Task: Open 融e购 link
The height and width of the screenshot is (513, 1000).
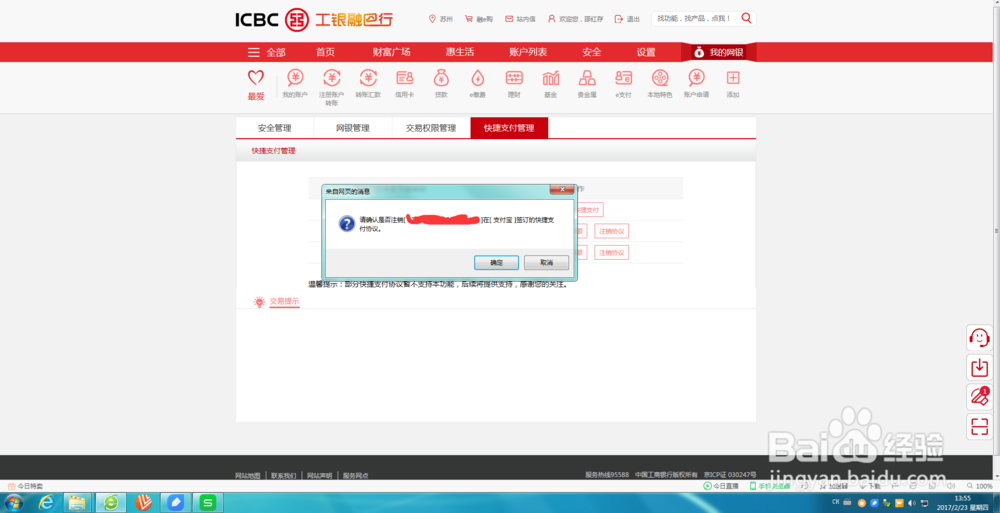Action: [479, 19]
